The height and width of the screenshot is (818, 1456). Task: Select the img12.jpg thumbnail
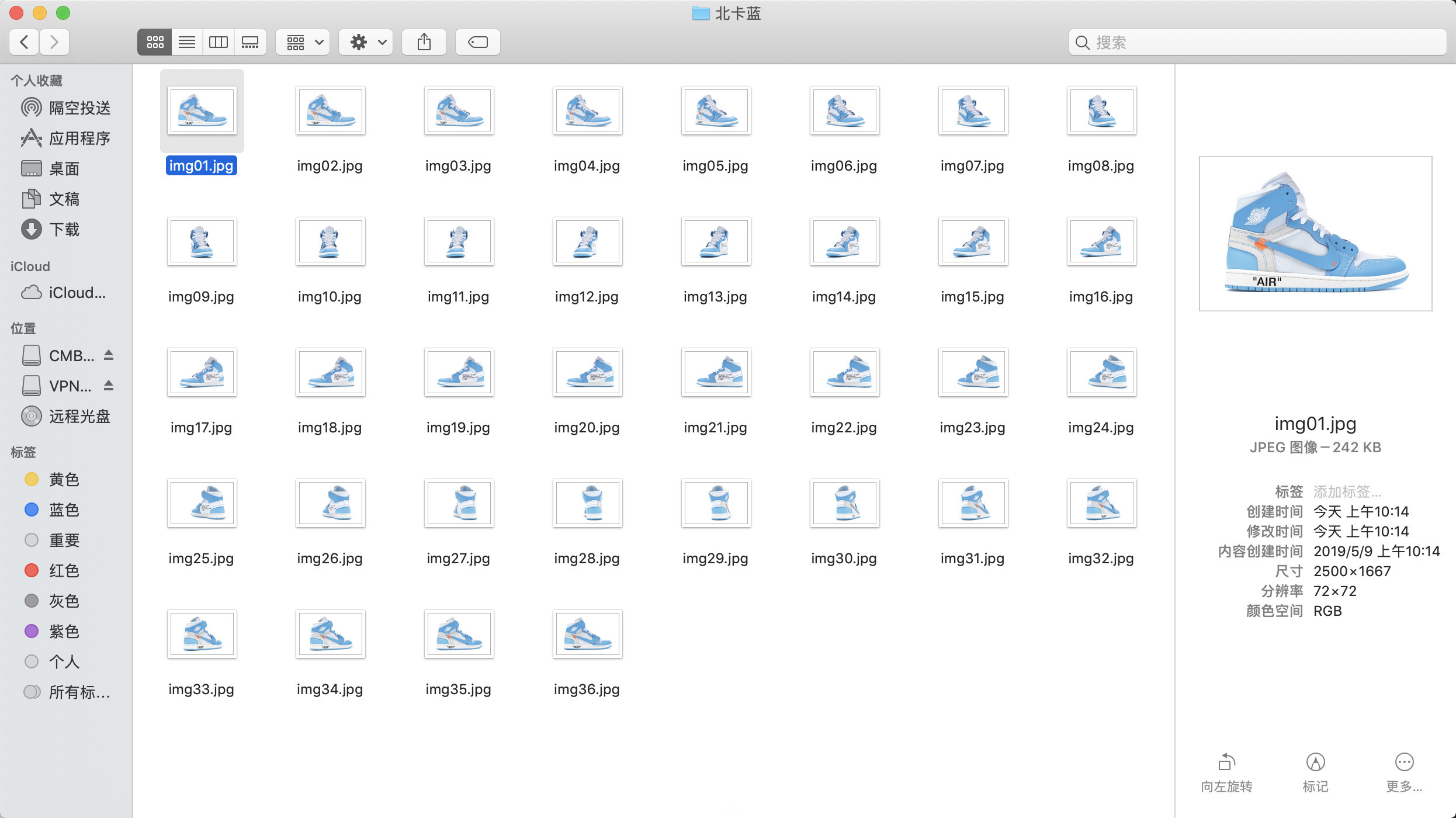coord(588,241)
